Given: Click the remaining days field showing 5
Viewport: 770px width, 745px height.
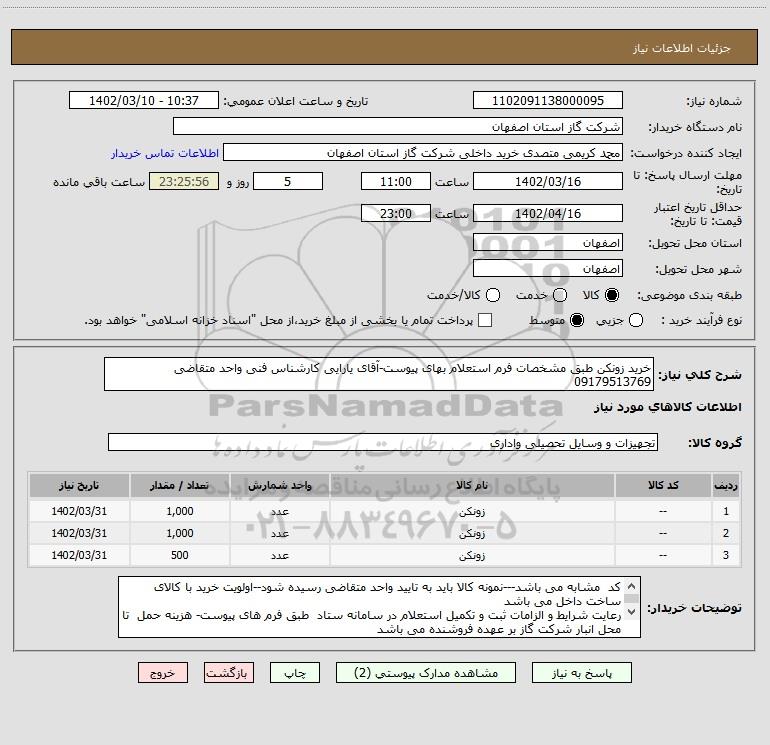Looking at the screenshot, I should coord(288,181).
